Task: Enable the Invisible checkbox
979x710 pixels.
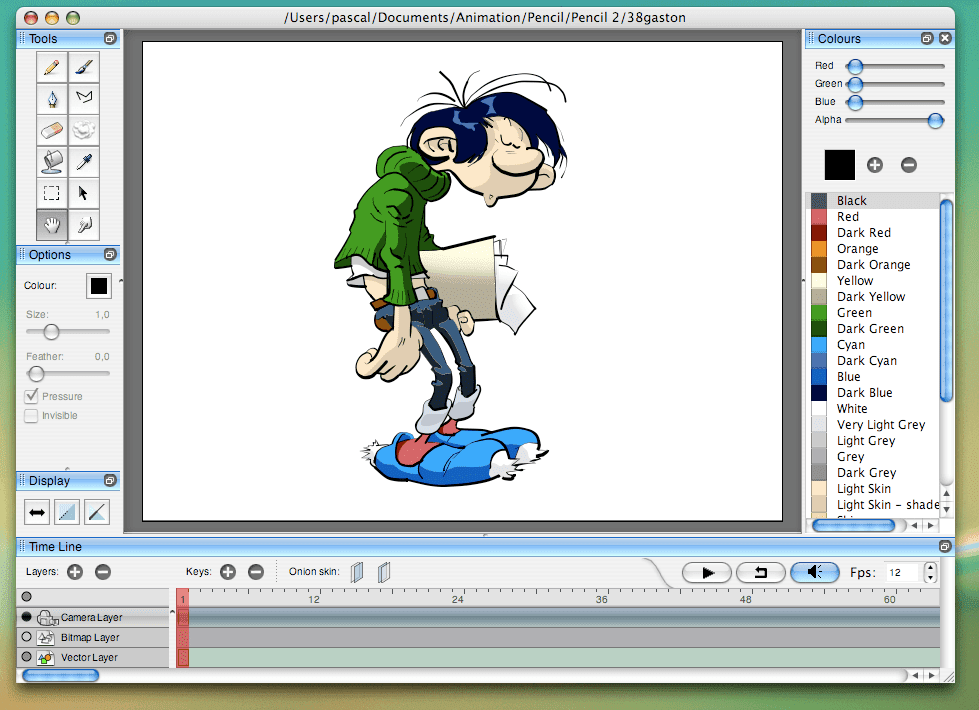Action: (32, 416)
